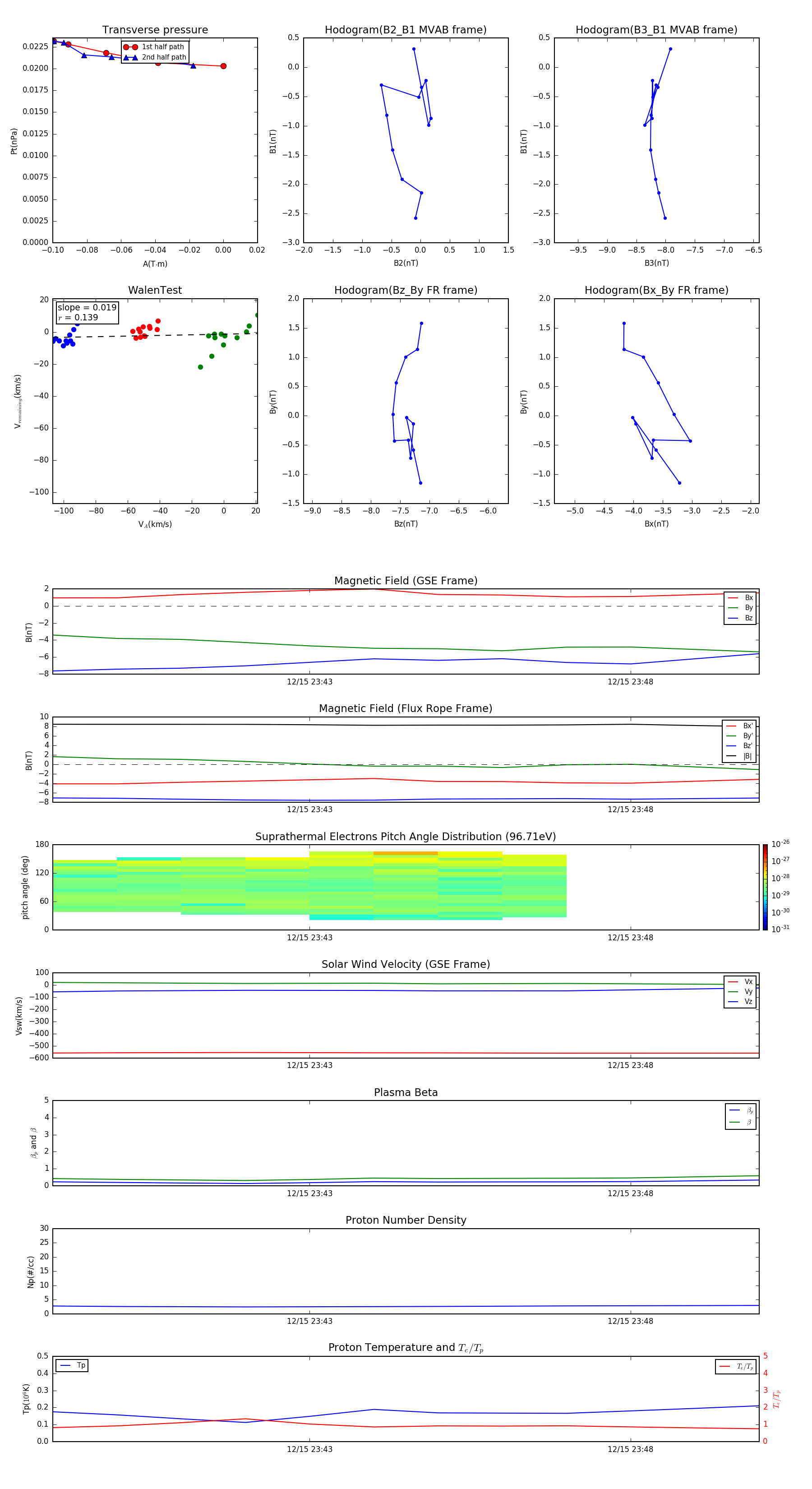This screenshot has width=812, height=1489.
Task: Click the "Vz" velocity legend entry
Action: point(740,1002)
